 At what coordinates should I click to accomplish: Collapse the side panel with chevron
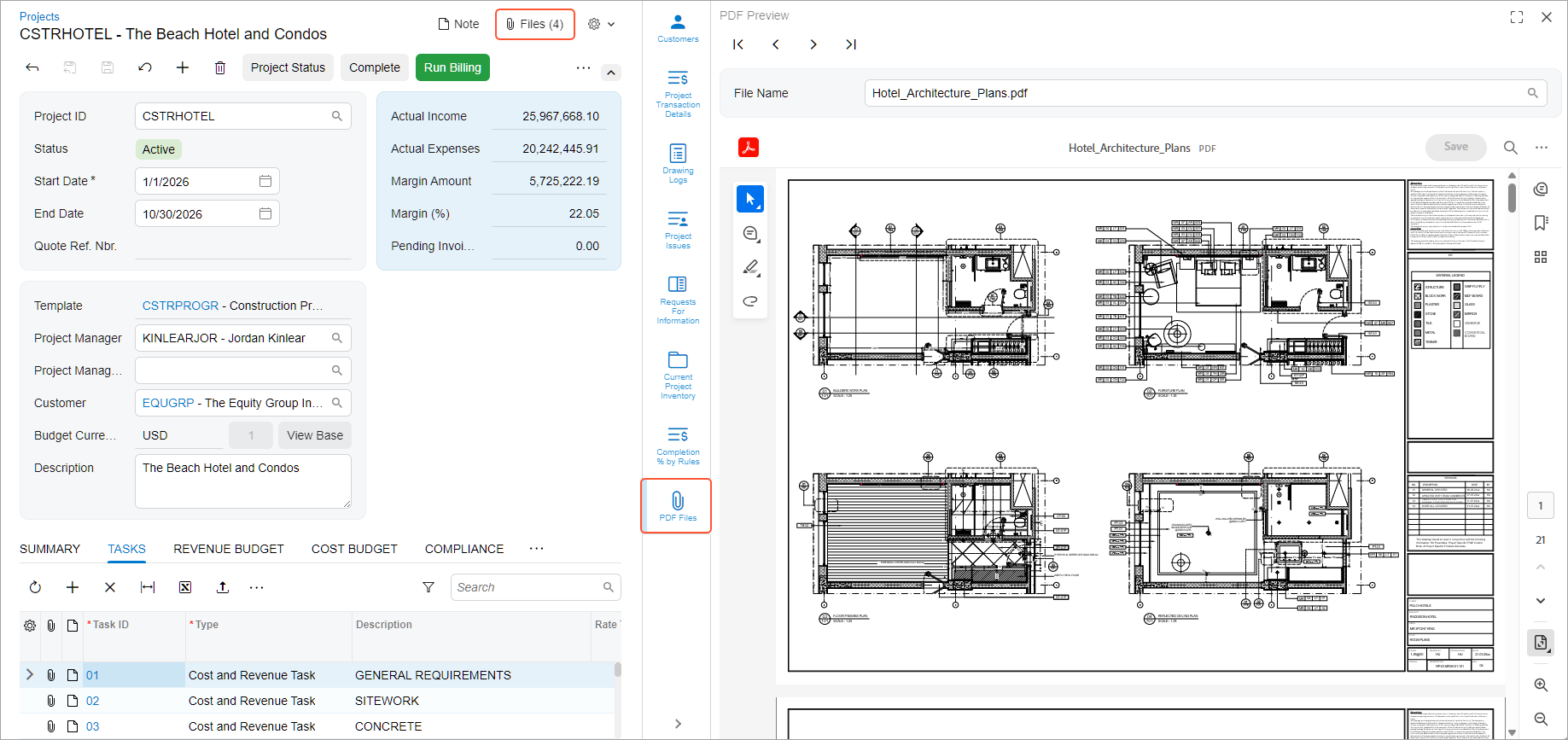tap(678, 724)
